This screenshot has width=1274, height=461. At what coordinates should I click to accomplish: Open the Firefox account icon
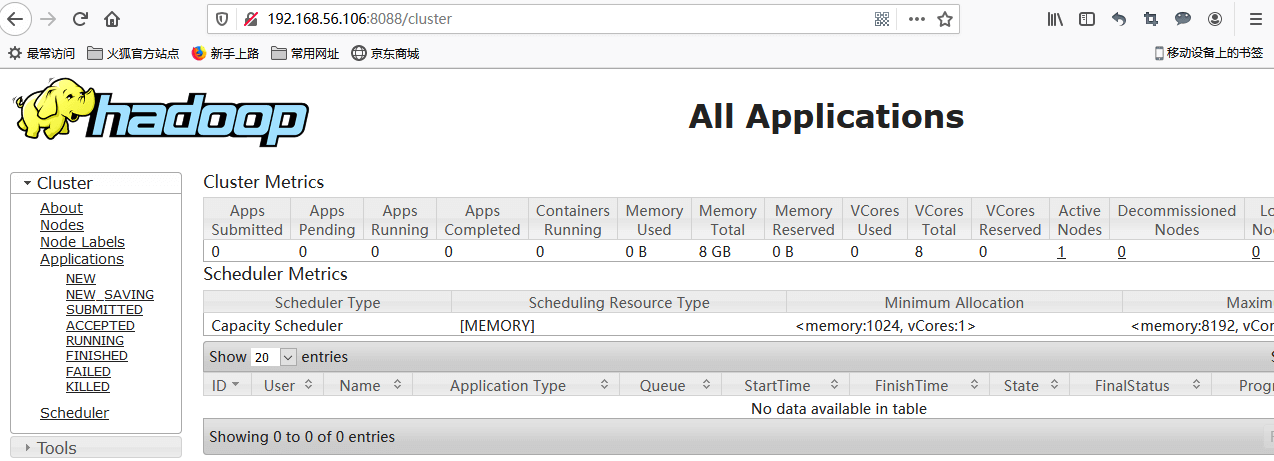tap(1215, 19)
